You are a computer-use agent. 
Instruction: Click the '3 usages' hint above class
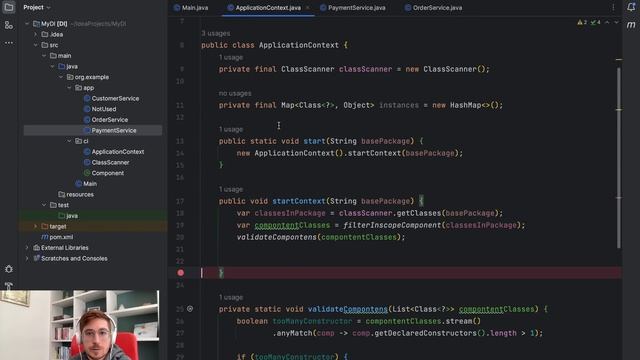(216, 33)
